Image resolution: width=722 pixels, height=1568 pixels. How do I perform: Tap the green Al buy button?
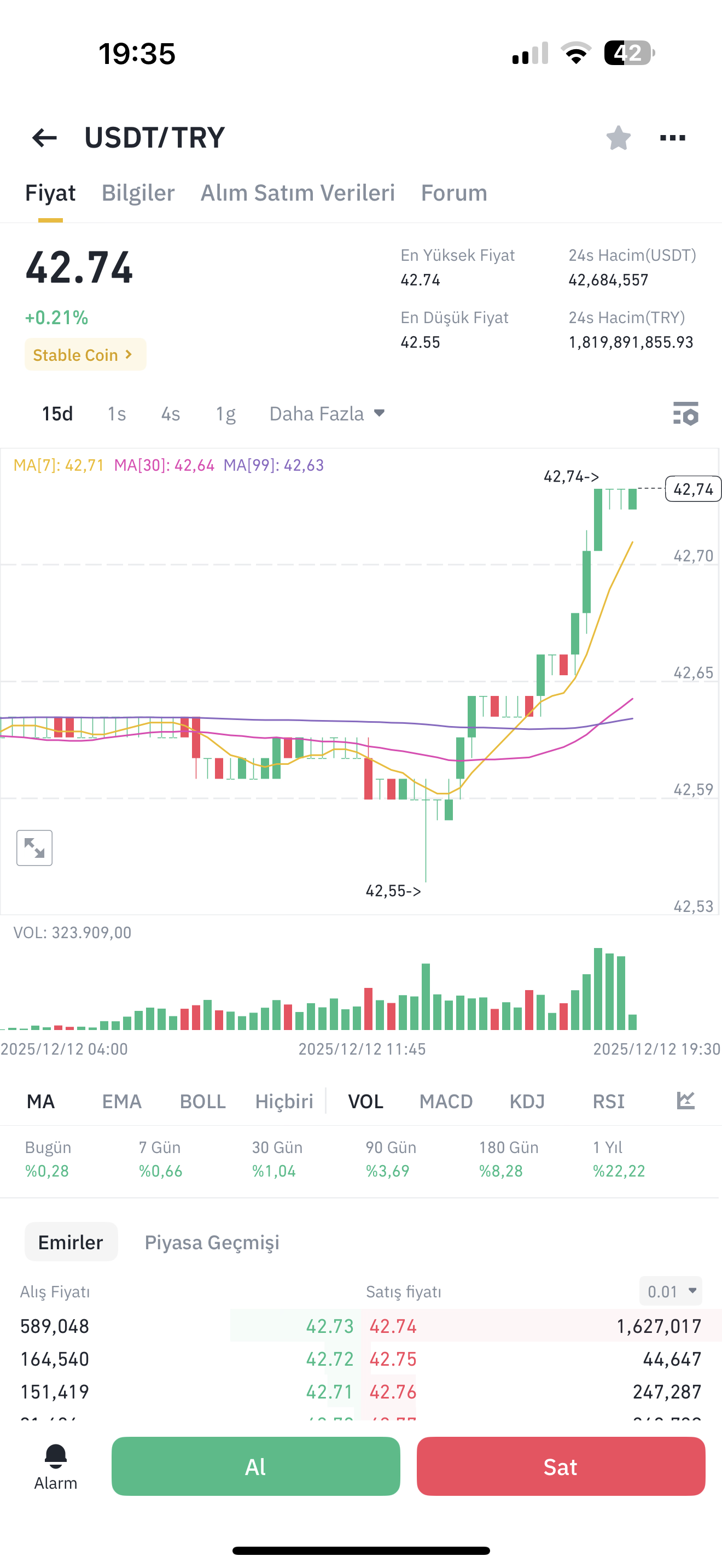(x=255, y=1466)
